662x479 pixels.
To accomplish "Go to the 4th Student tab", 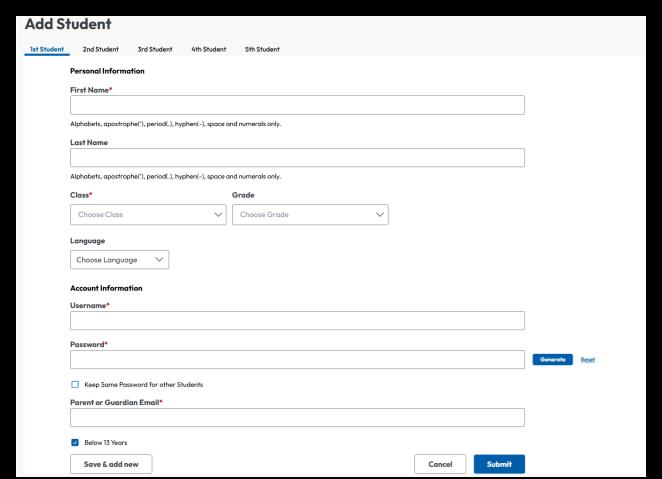I will pos(209,49).
